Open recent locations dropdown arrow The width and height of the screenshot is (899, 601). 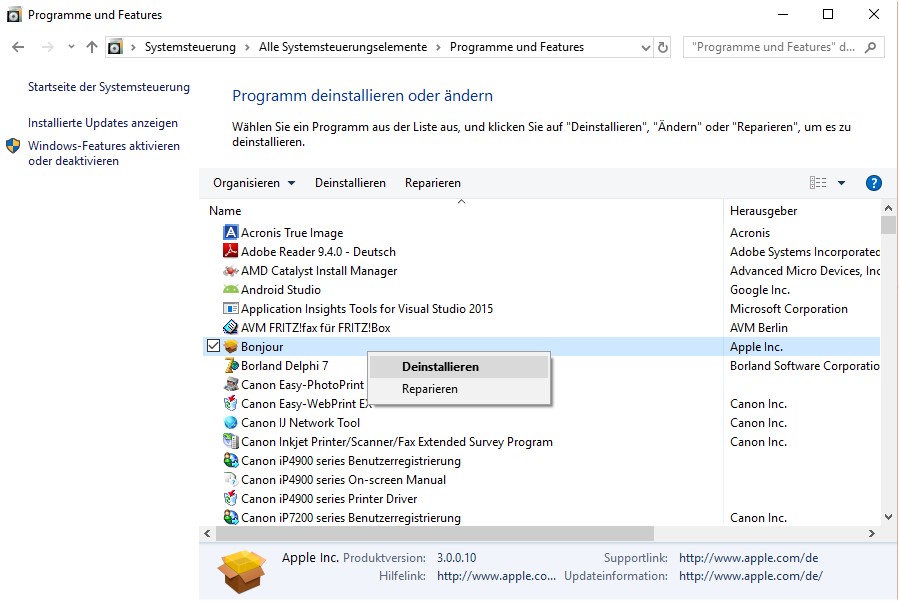point(71,46)
